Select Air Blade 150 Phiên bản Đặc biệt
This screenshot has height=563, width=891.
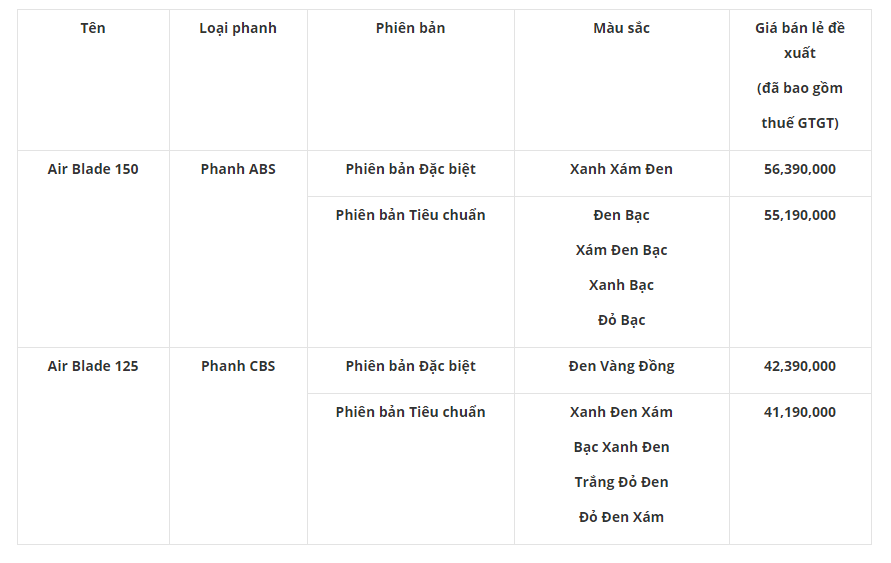pyautogui.click(x=410, y=169)
